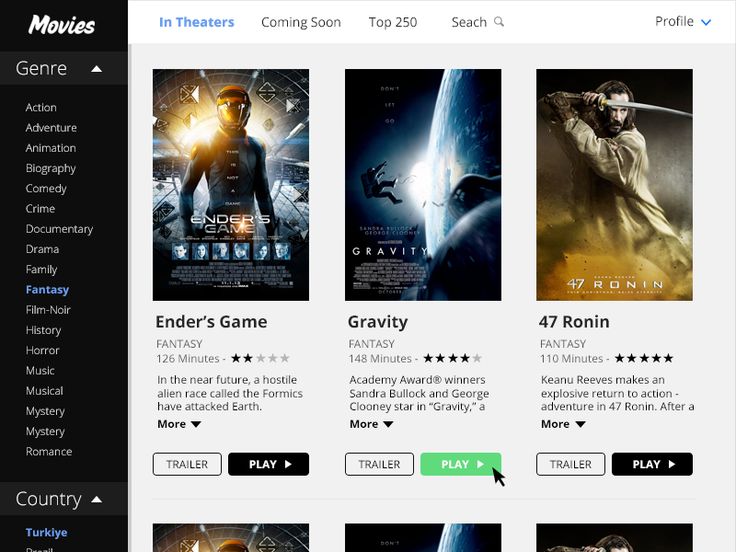The height and width of the screenshot is (552, 736).
Task: Choose the Documentary genre
Action: click(59, 229)
